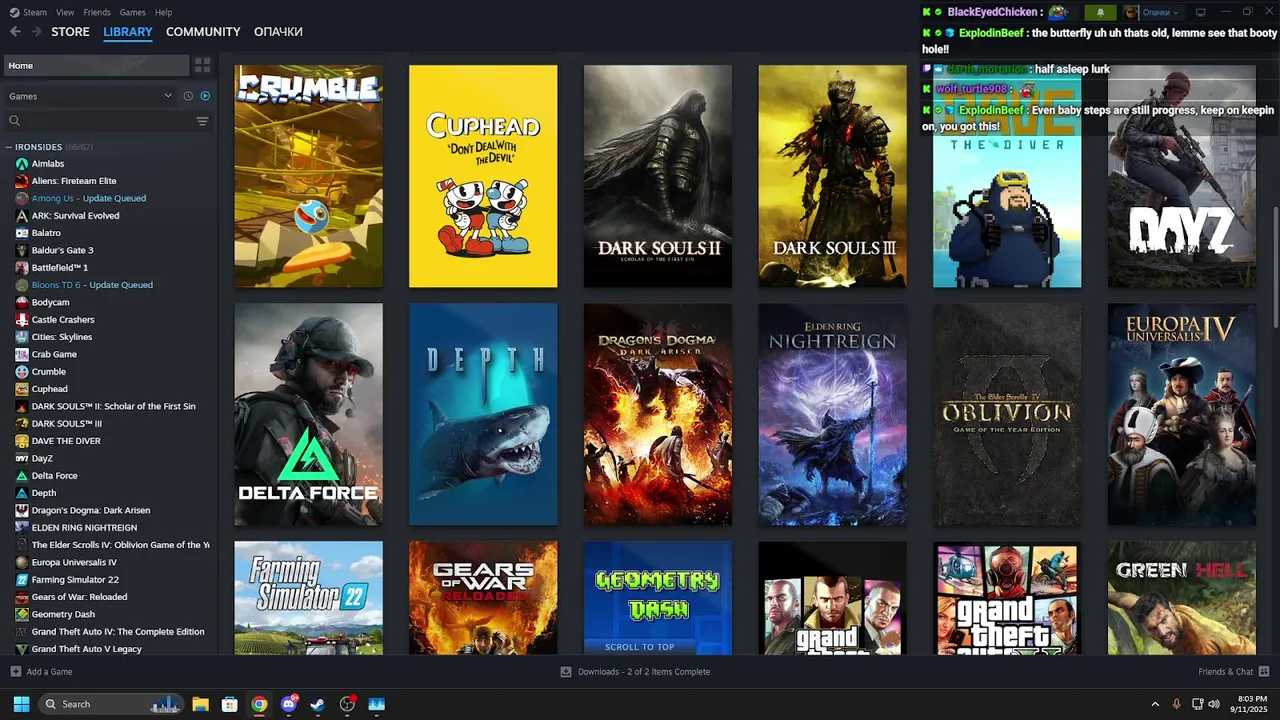Screen dimensions: 1280x720
Task: Go forward with the right arrow button
Action: 37,32
